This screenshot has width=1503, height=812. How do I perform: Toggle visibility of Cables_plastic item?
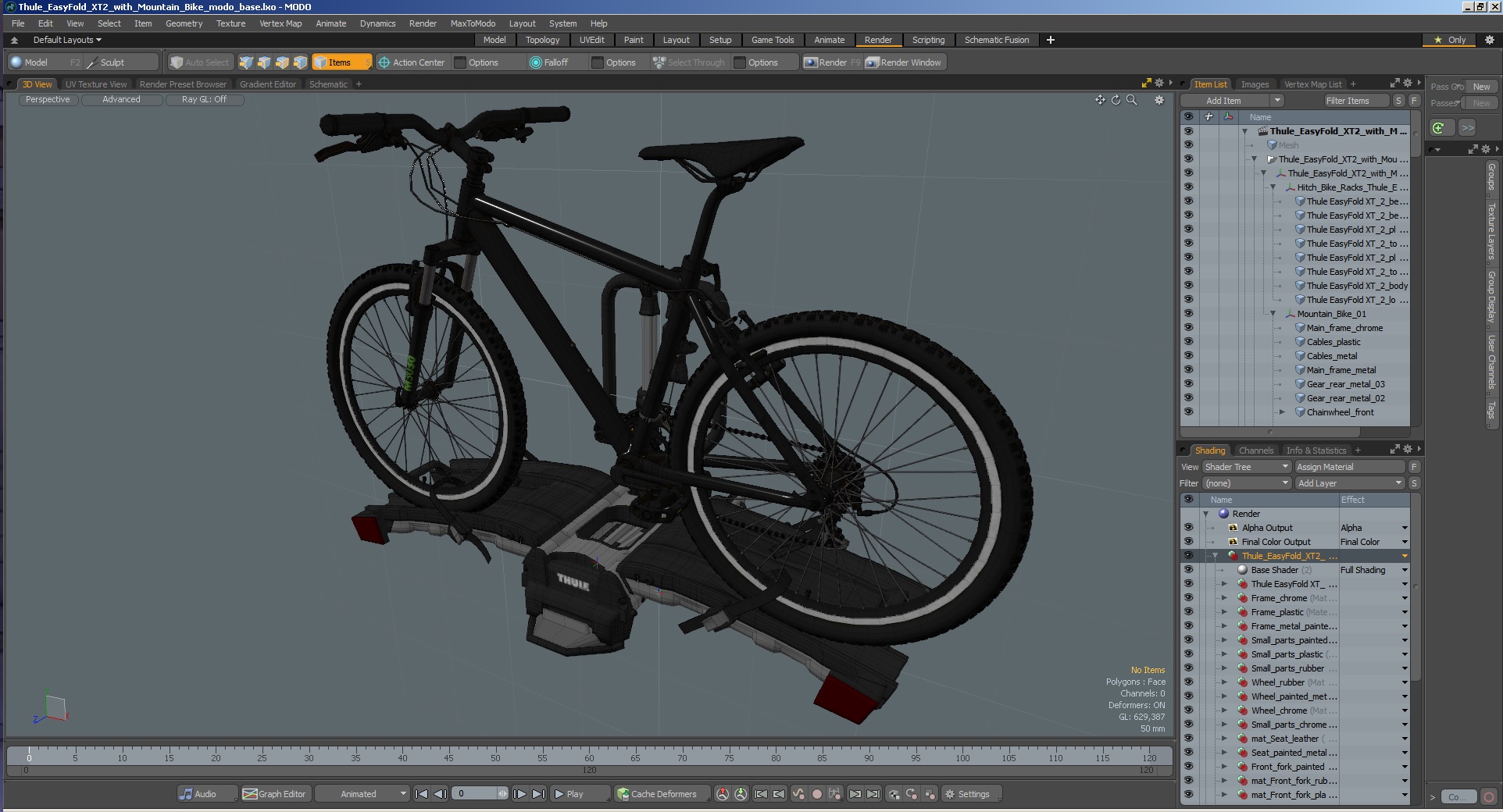[1188, 342]
